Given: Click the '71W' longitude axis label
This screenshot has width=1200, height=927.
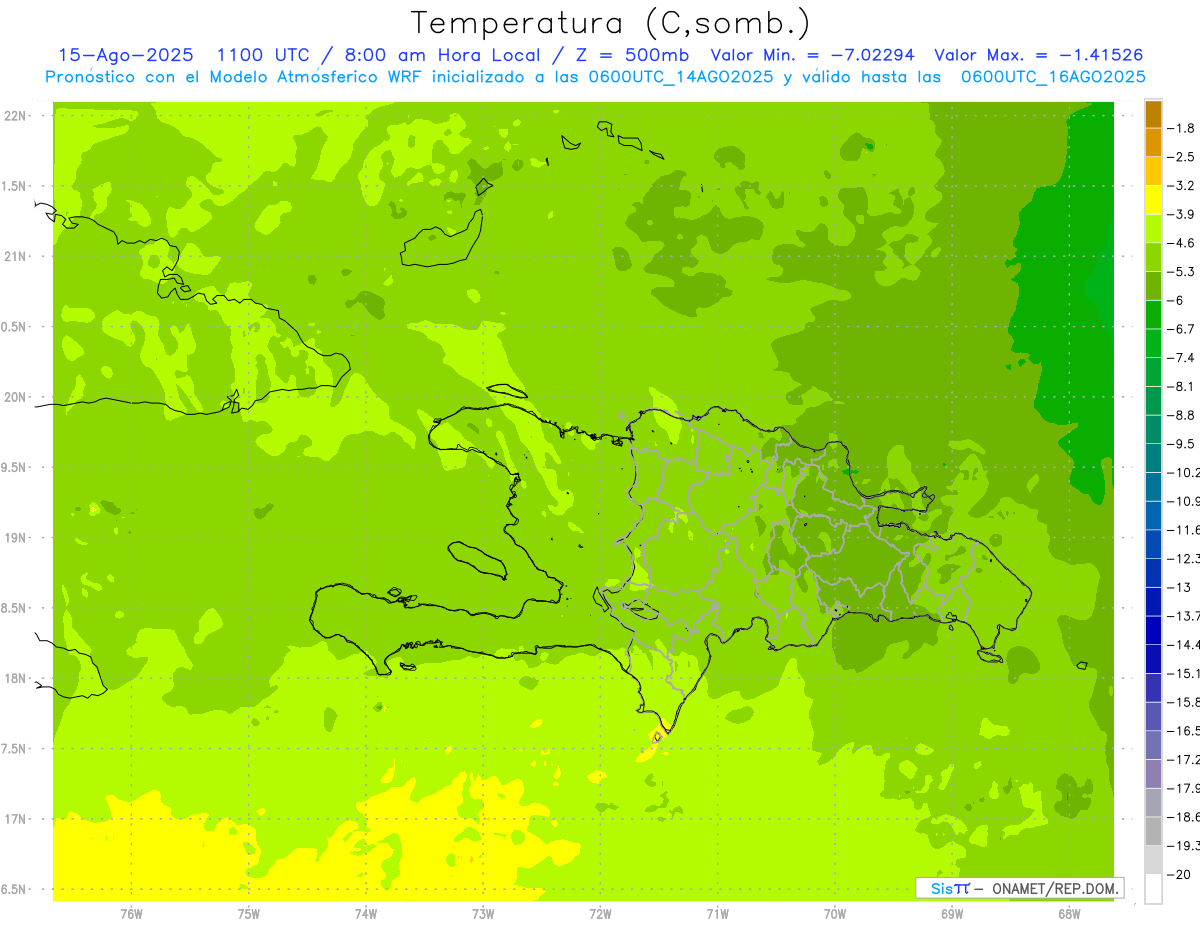Looking at the screenshot, I should click(717, 913).
